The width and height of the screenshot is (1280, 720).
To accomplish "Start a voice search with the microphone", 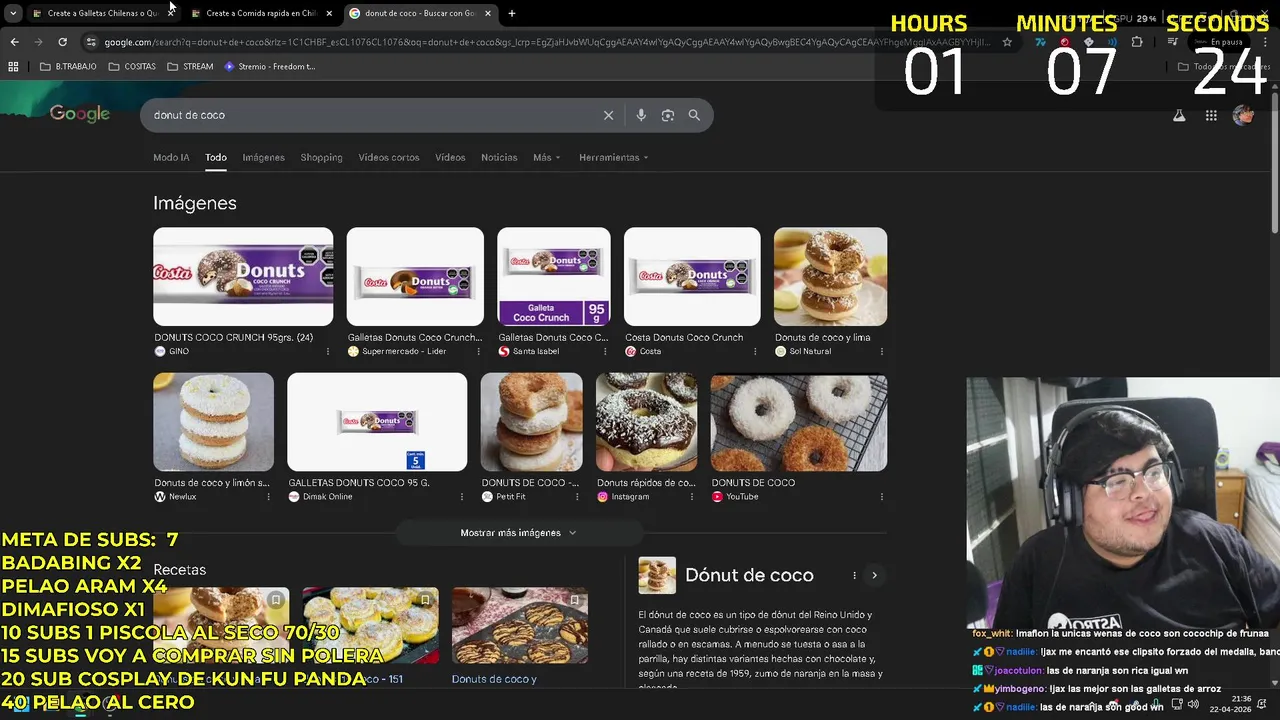I will 641,115.
